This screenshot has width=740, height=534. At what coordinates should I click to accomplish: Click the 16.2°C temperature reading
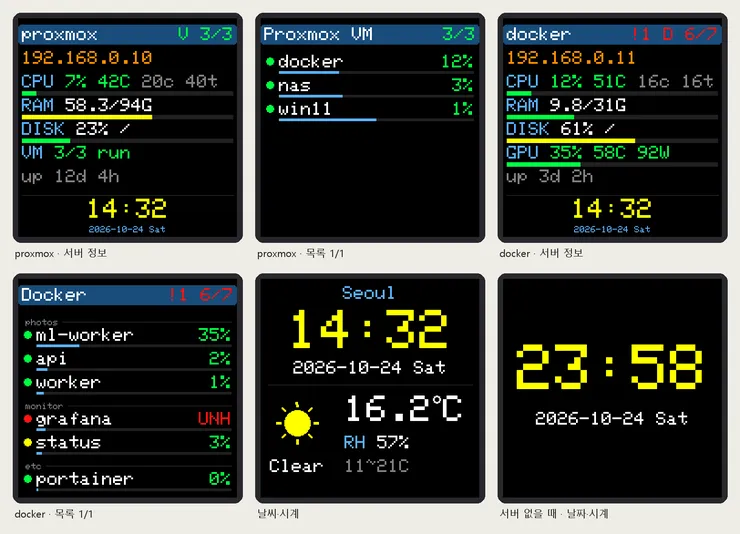tap(404, 409)
